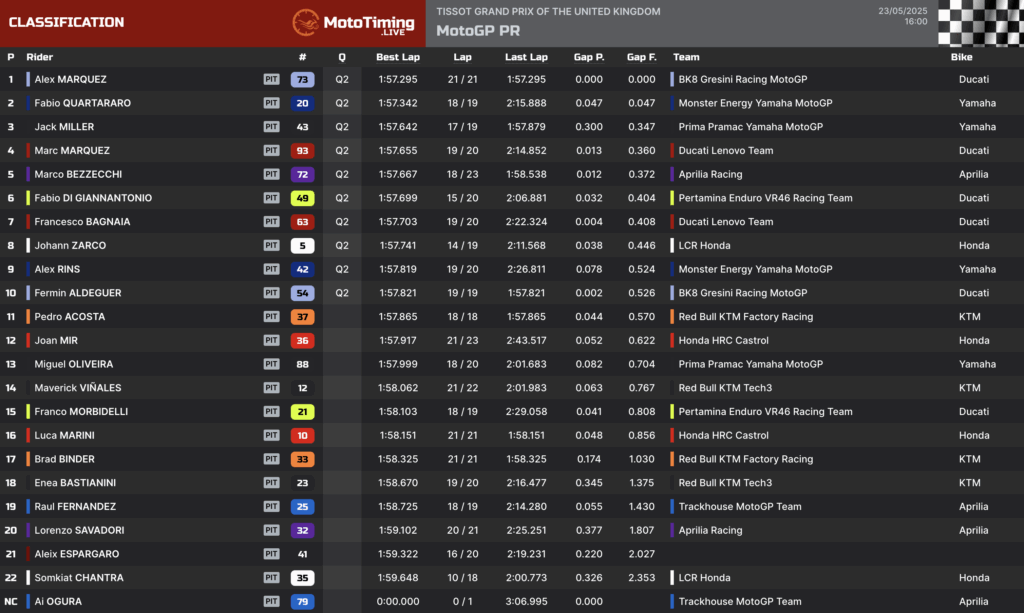
Task: Click the MotoGP PR session title
Action: (x=478, y=31)
